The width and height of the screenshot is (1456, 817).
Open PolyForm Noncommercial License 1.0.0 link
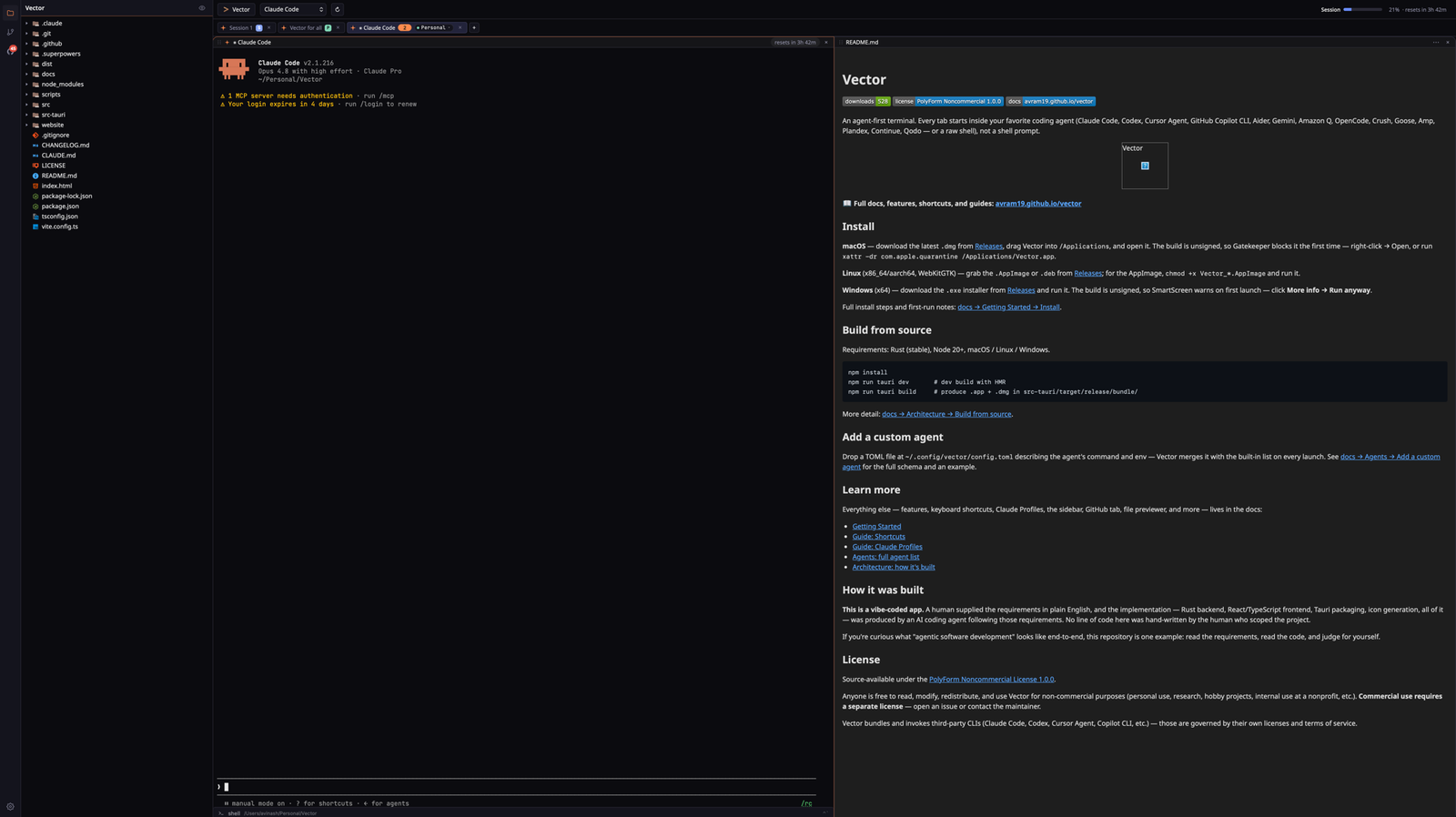point(991,680)
